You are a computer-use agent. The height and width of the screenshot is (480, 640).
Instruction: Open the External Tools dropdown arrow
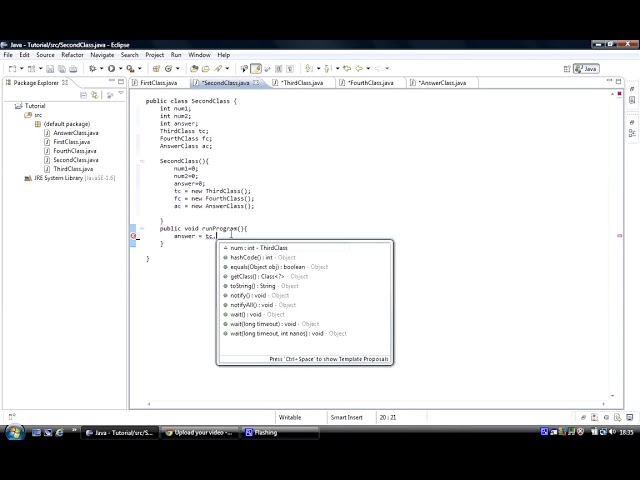[x=139, y=69]
